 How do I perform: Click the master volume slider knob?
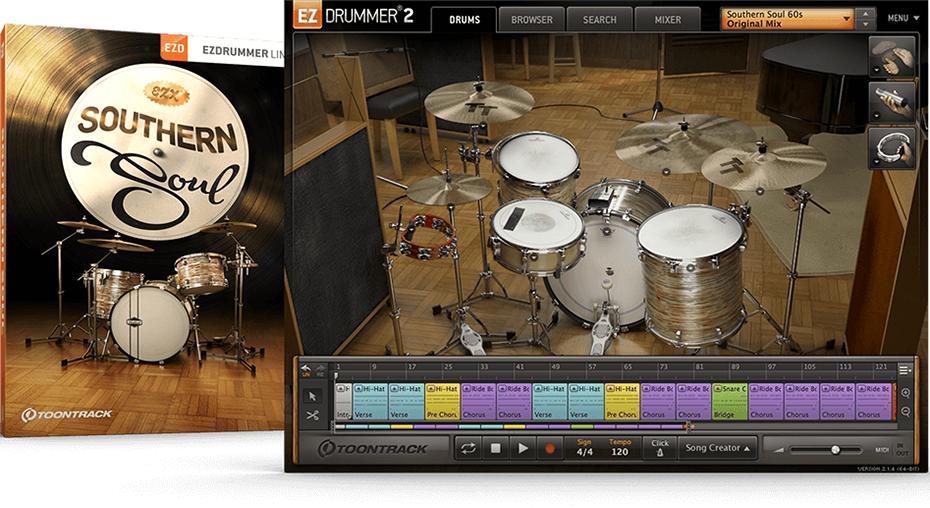coord(835,450)
